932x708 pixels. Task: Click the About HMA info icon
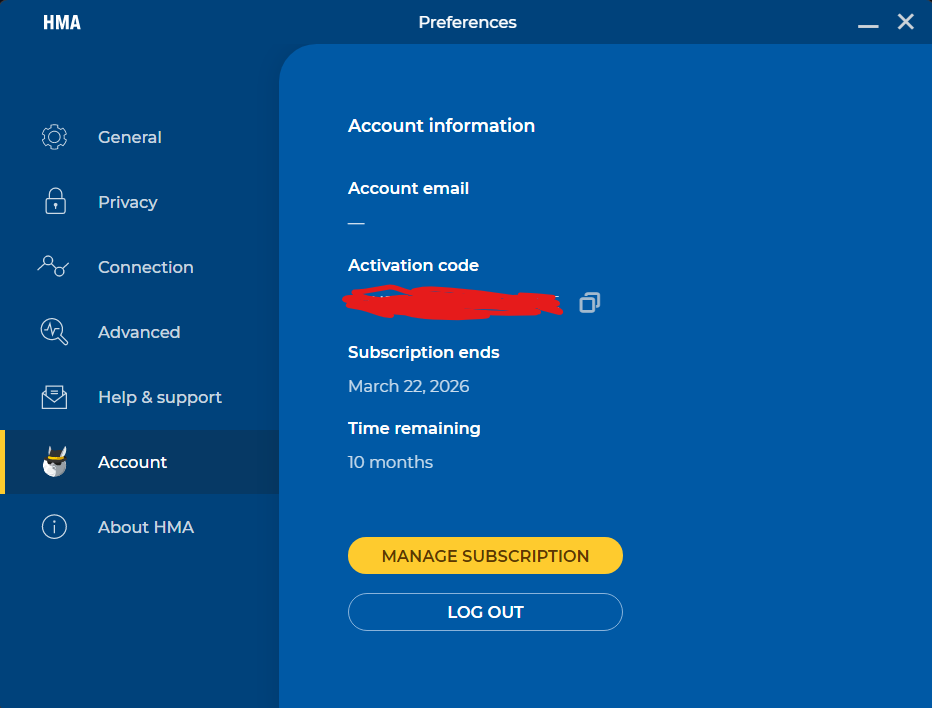click(x=54, y=527)
